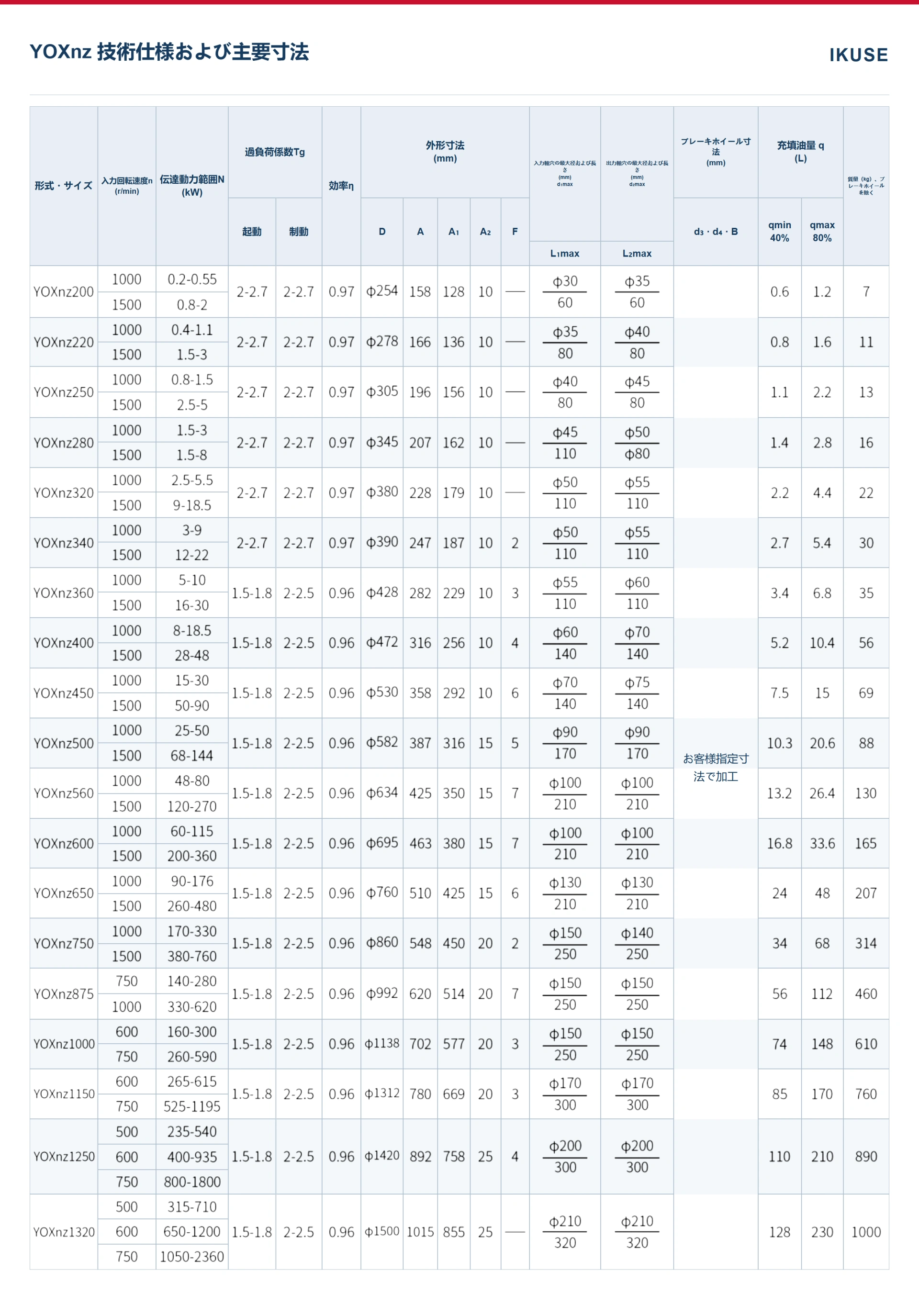
Task: Select the model cell 'YOXnz280'
Action: [64, 443]
